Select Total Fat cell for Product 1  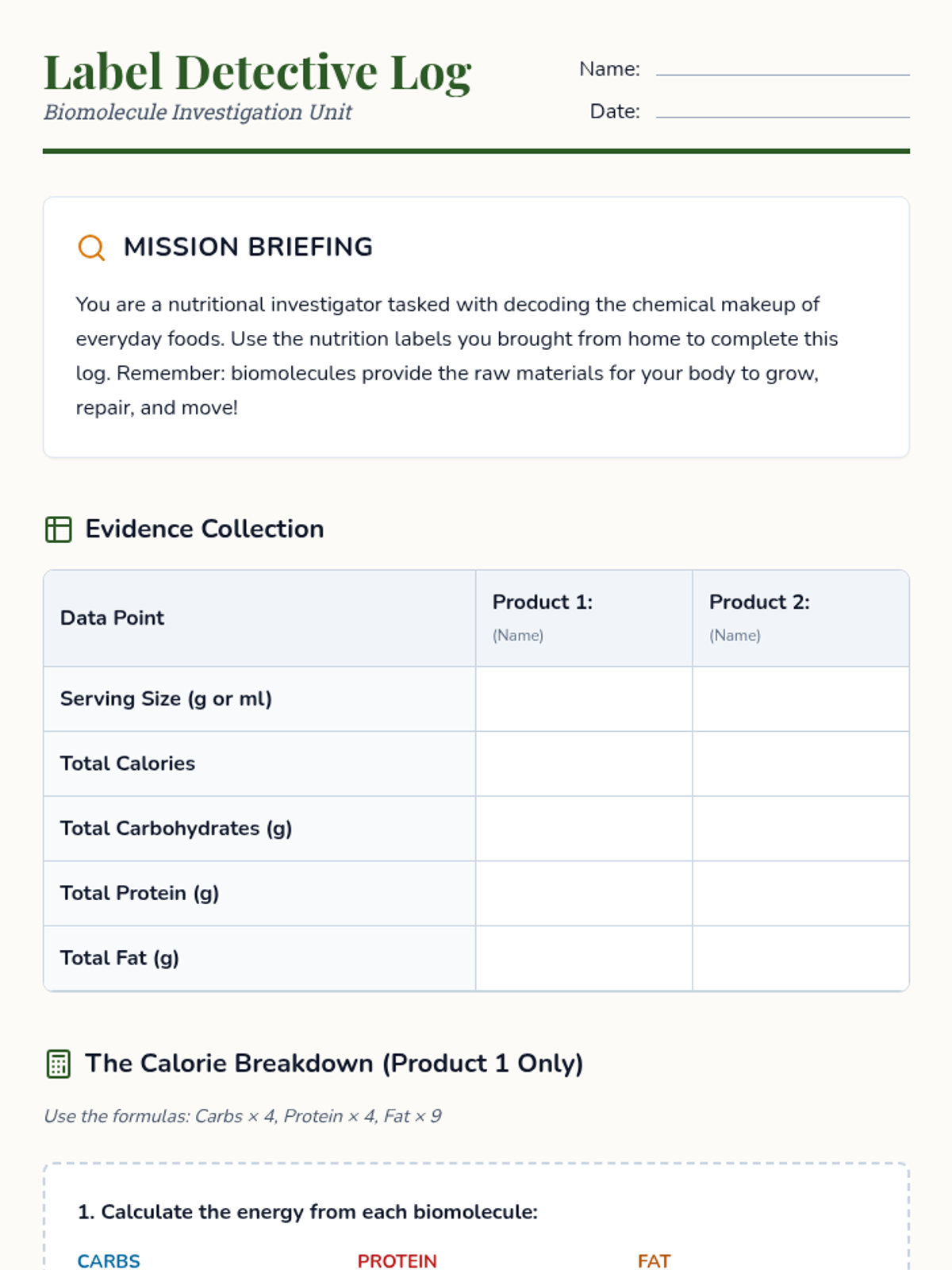pos(583,958)
